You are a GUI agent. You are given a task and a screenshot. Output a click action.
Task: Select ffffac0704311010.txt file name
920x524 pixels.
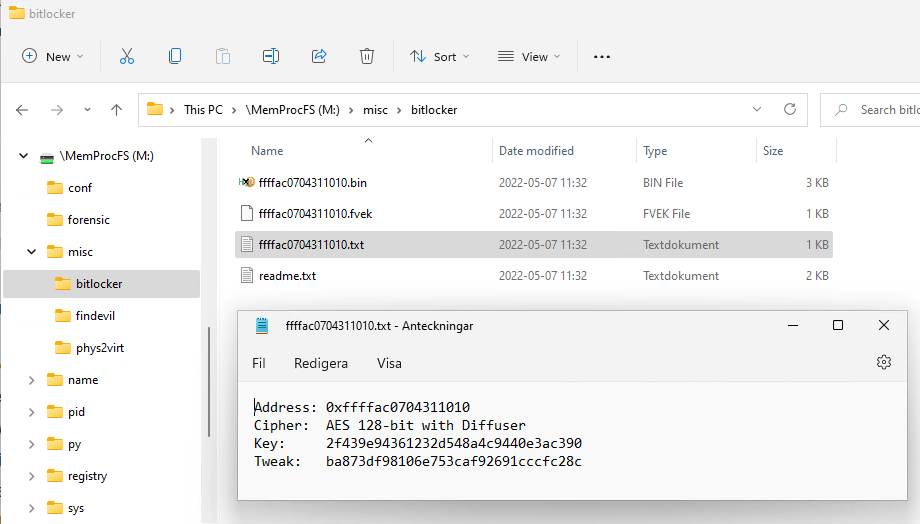coord(311,245)
